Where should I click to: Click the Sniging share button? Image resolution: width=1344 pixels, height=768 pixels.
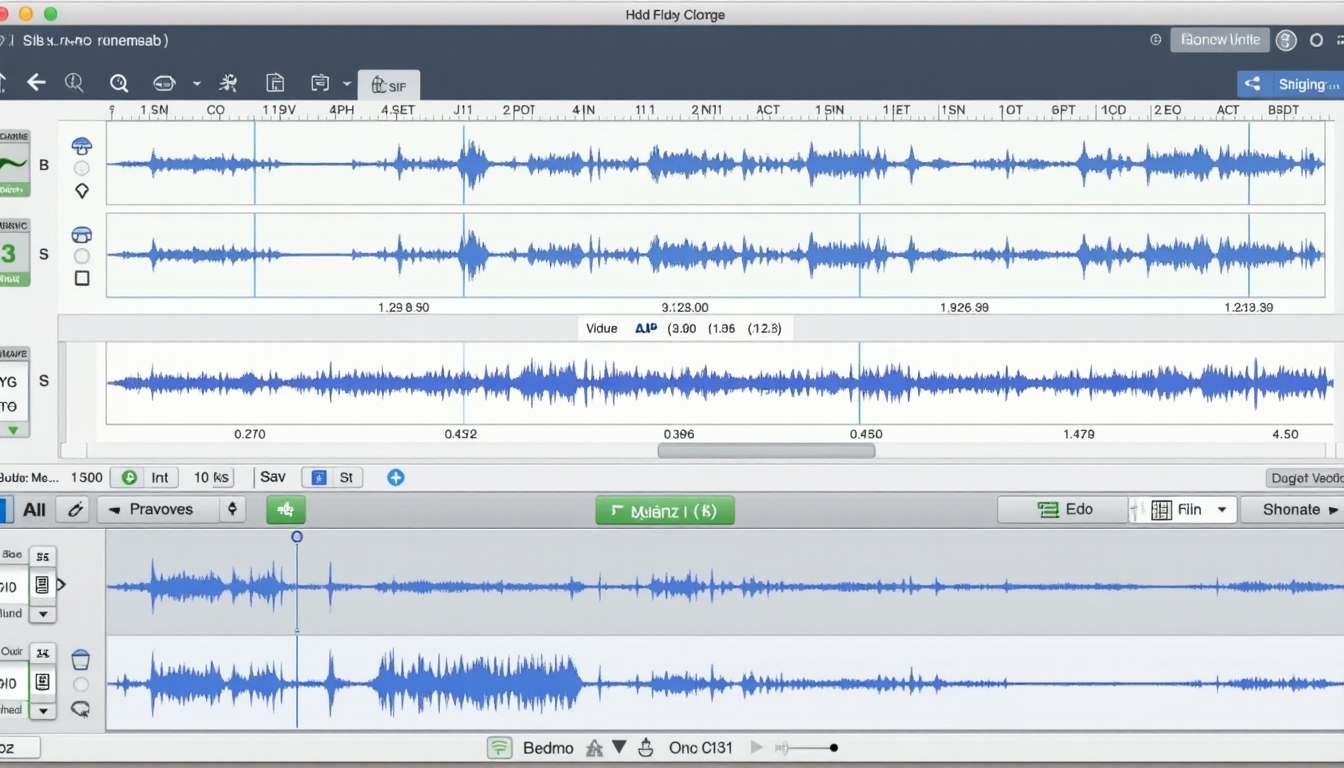1290,84
